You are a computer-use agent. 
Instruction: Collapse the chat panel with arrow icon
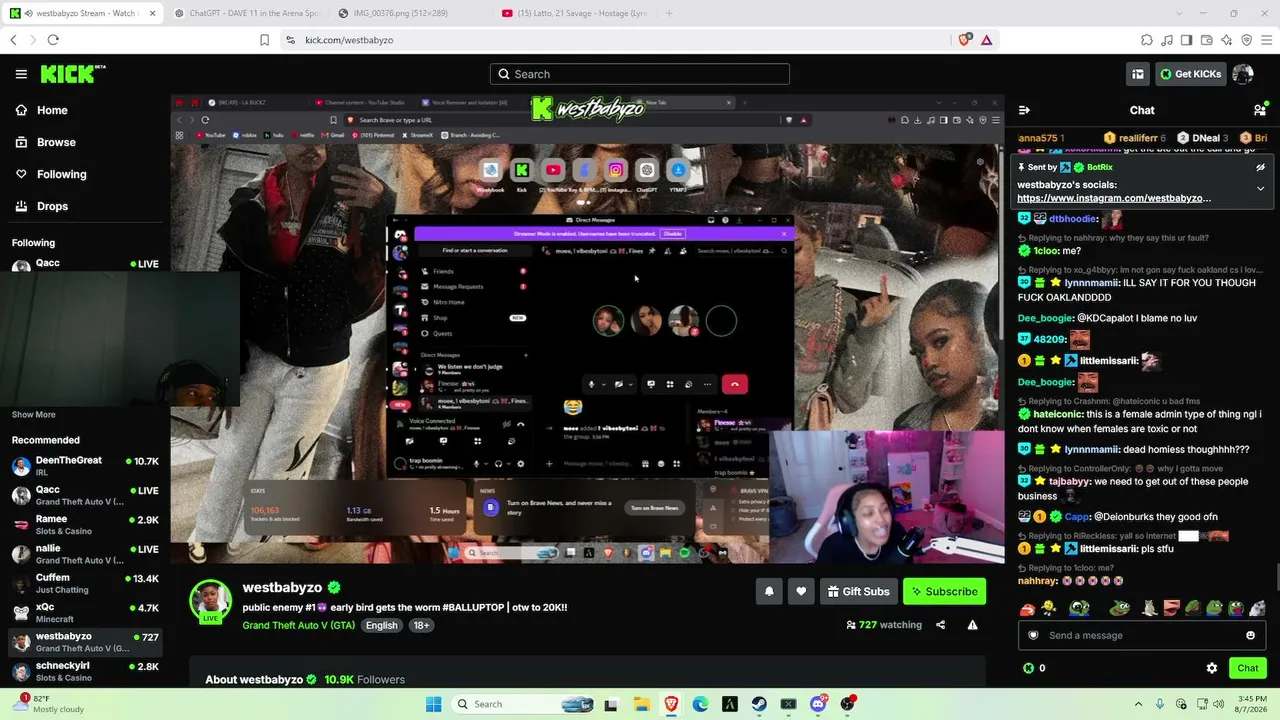1024,110
